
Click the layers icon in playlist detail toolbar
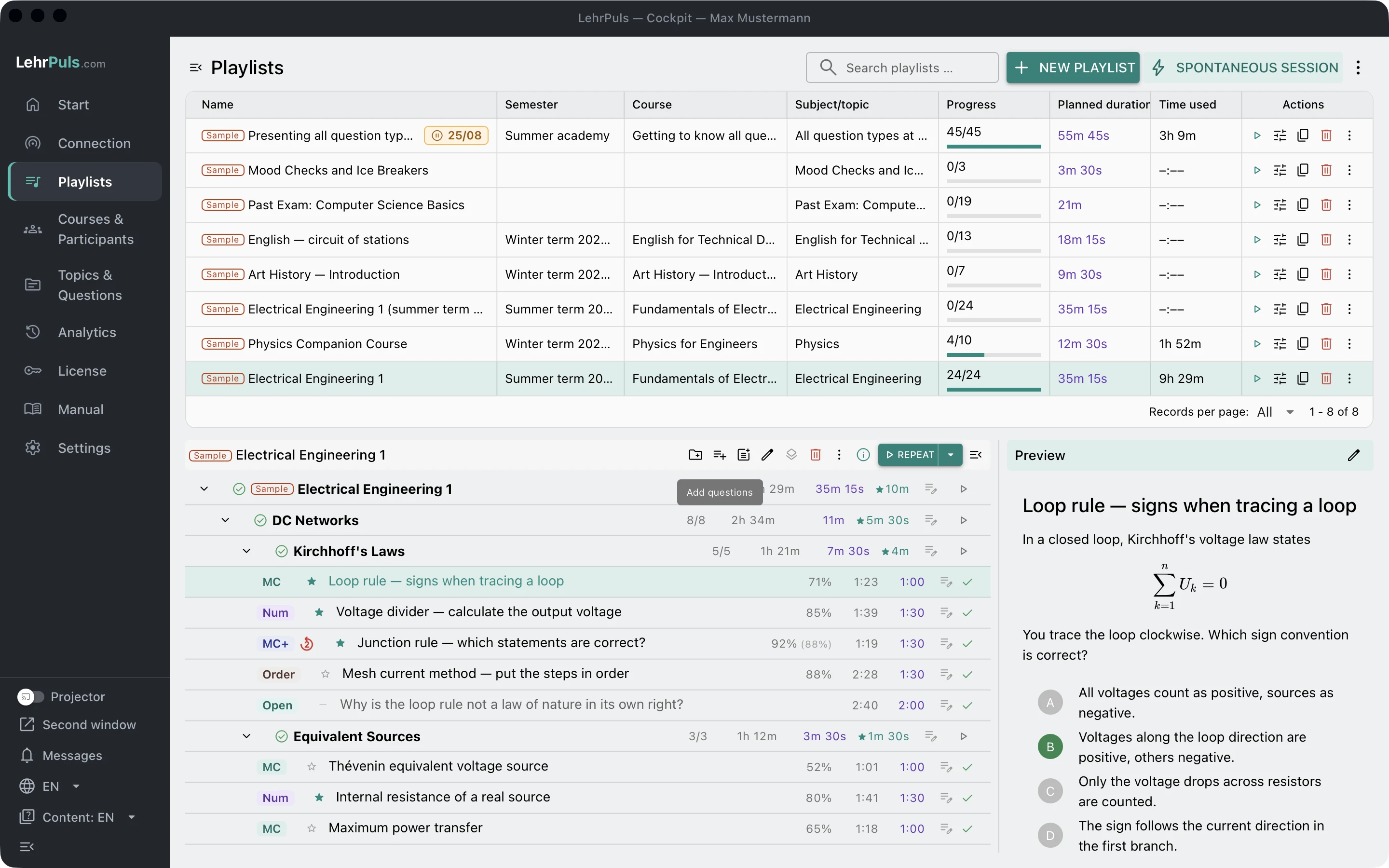tap(791, 455)
